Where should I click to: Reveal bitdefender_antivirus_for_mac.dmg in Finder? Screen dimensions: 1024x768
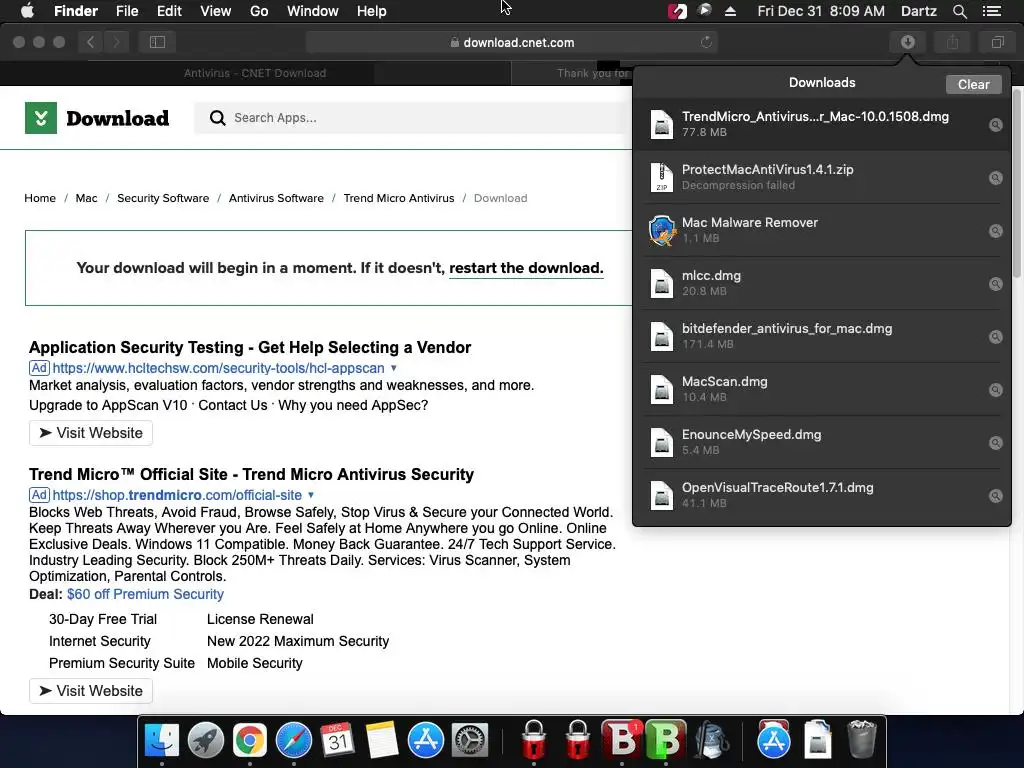[x=995, y=337]
